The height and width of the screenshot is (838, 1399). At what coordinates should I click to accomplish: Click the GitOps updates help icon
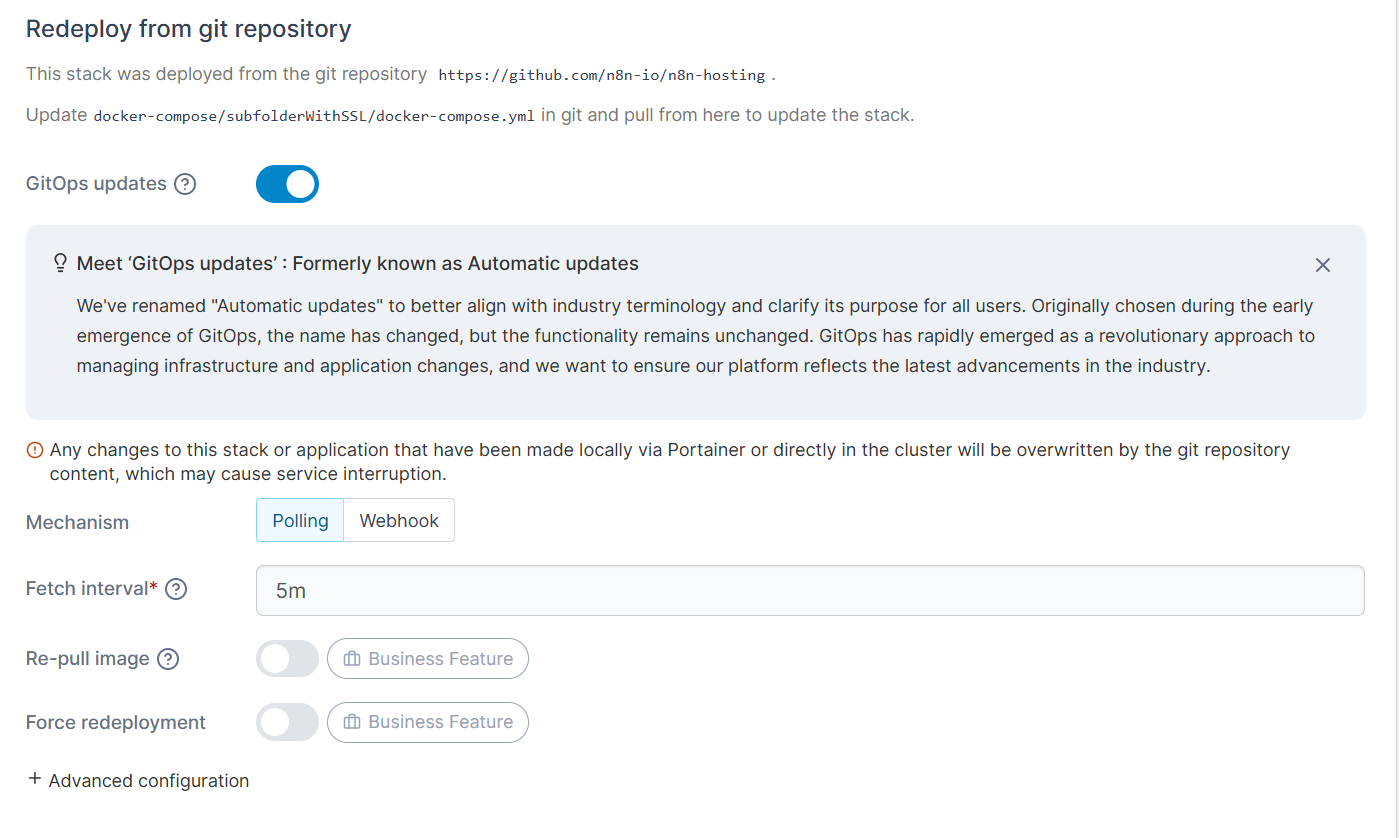point(185,184)
